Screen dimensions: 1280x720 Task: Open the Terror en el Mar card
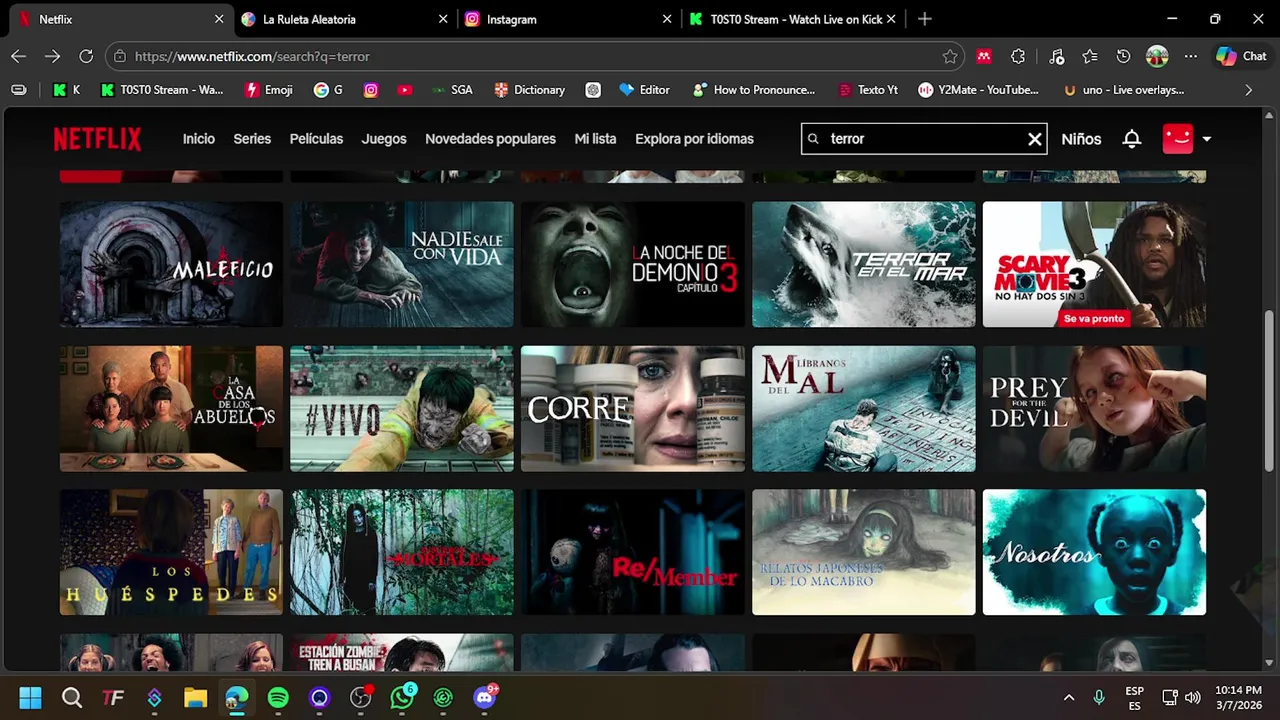pos(864,264)
